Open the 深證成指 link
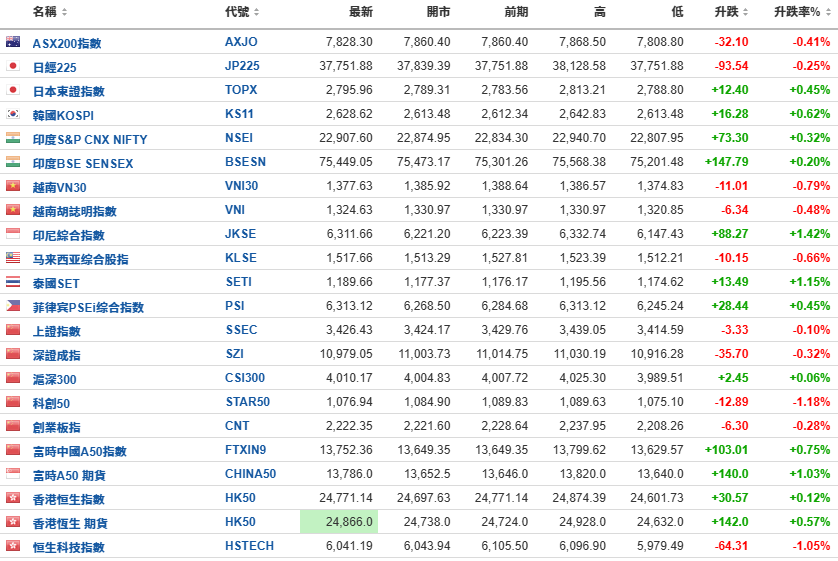 pyautogui.click(x=57, y=356)
